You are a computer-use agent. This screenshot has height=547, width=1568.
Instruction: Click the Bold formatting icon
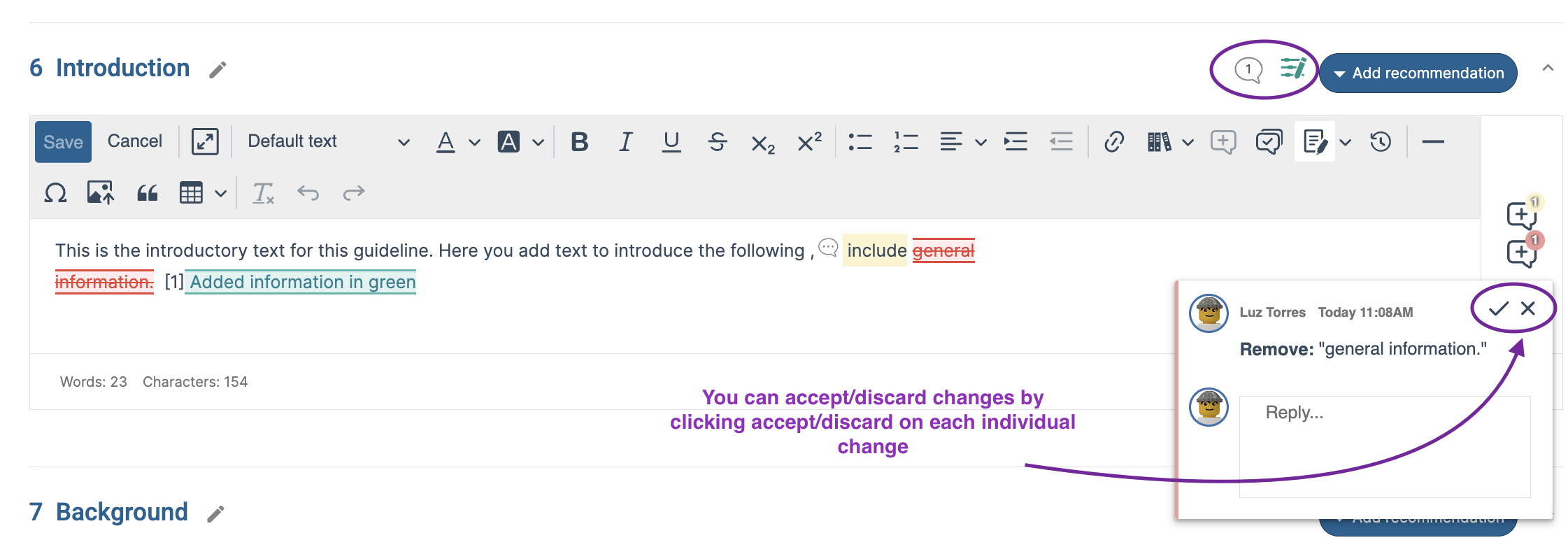[579, 142]
